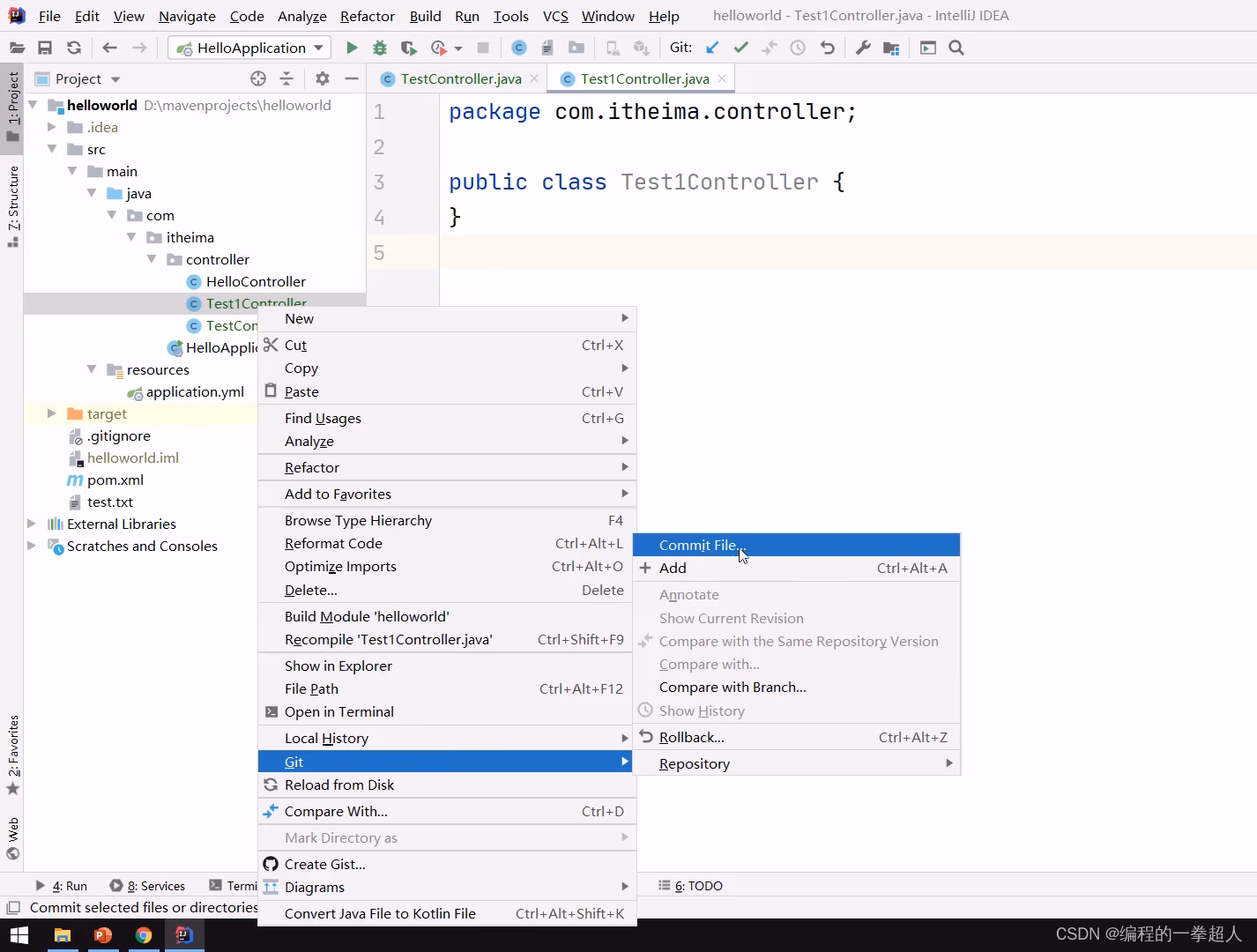Image resolution: width=1257 pixels, height=952 pixels.
Task: Open the 4: Run tool window
Action: (x=62, y=886)
